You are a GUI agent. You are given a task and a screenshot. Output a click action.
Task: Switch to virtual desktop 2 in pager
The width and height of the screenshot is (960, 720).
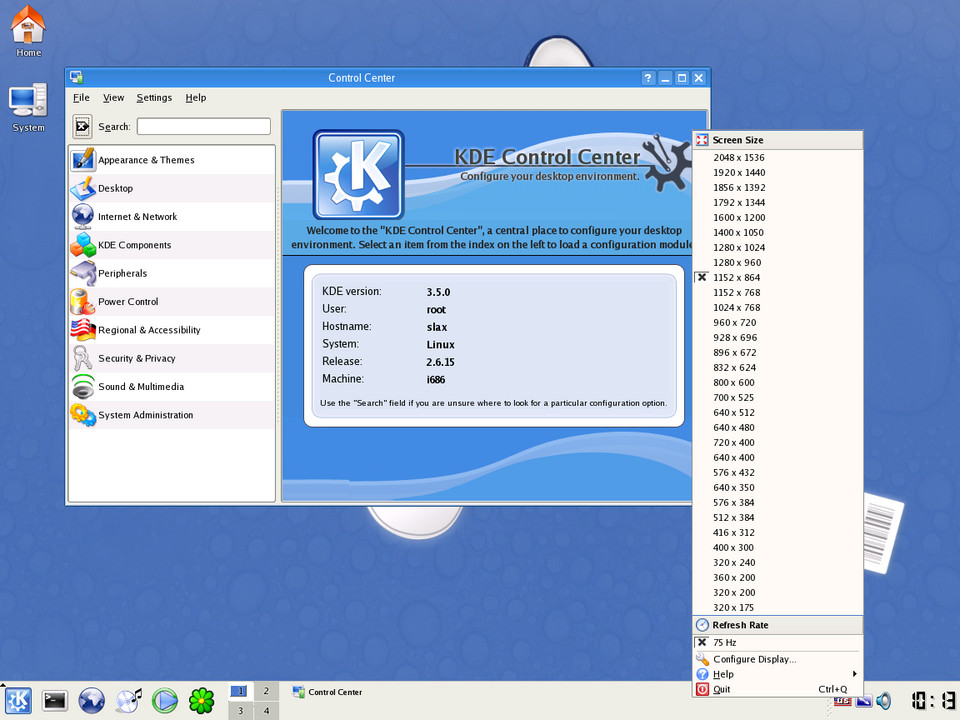pos(266,691)
